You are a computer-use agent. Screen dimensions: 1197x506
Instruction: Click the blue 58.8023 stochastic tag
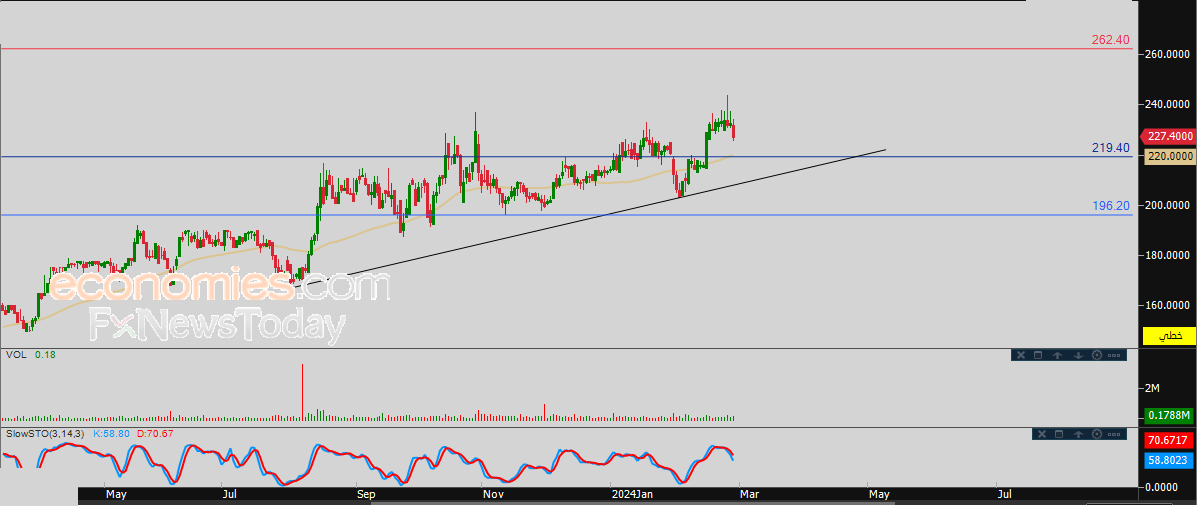pos(1169,461)
